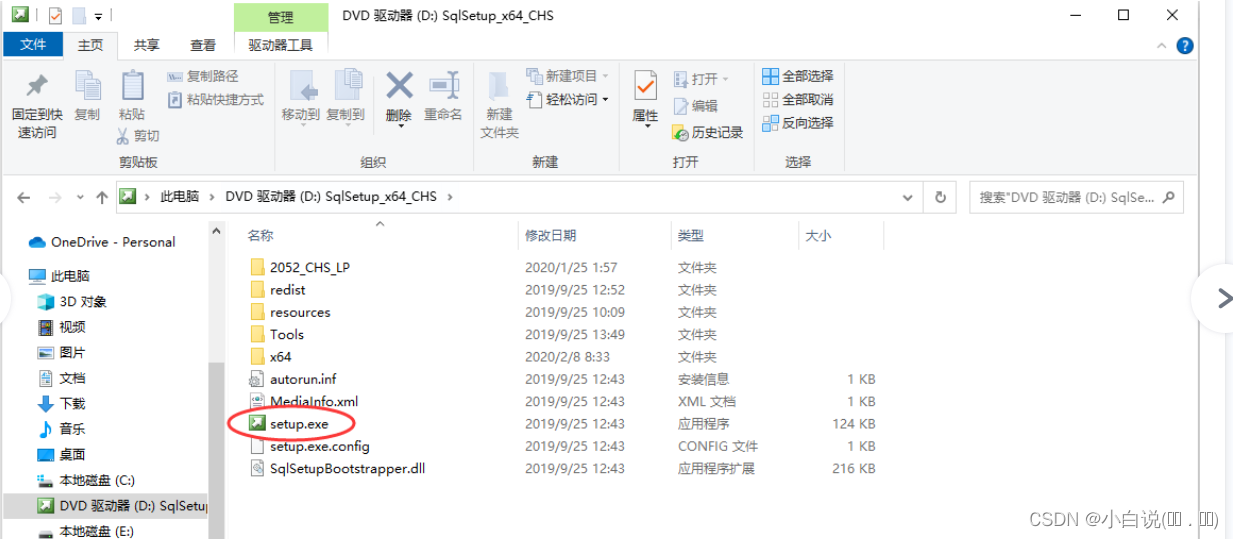Viewport: 1233px width, 539px height.
Task: Refresh the current folder
Action: [x=940, y=197]
